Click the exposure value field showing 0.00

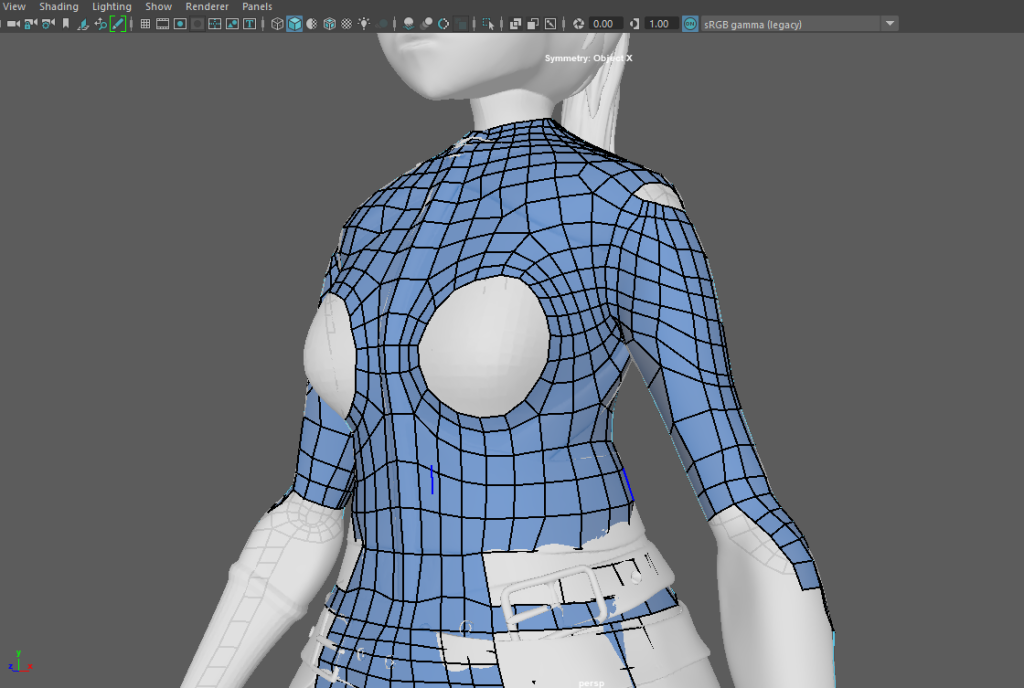[604, 23]
